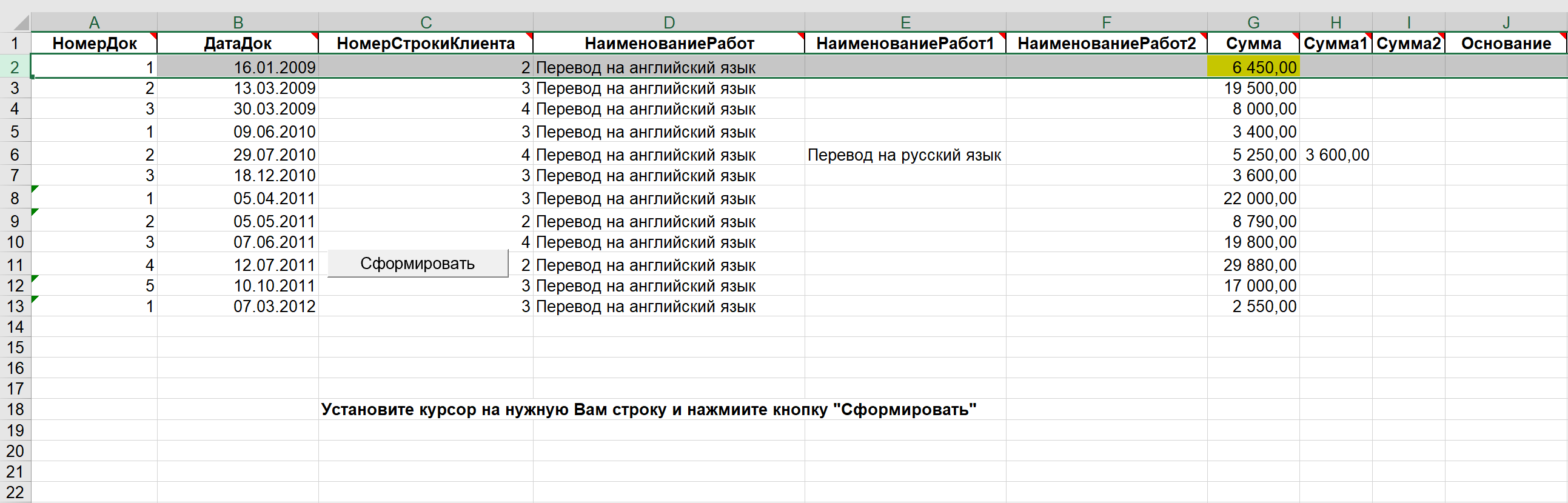The width and height of the screenshot is (1568, 503).
Task: Select amount cell 29 880,00
Action: click(x=1253, y=265)
